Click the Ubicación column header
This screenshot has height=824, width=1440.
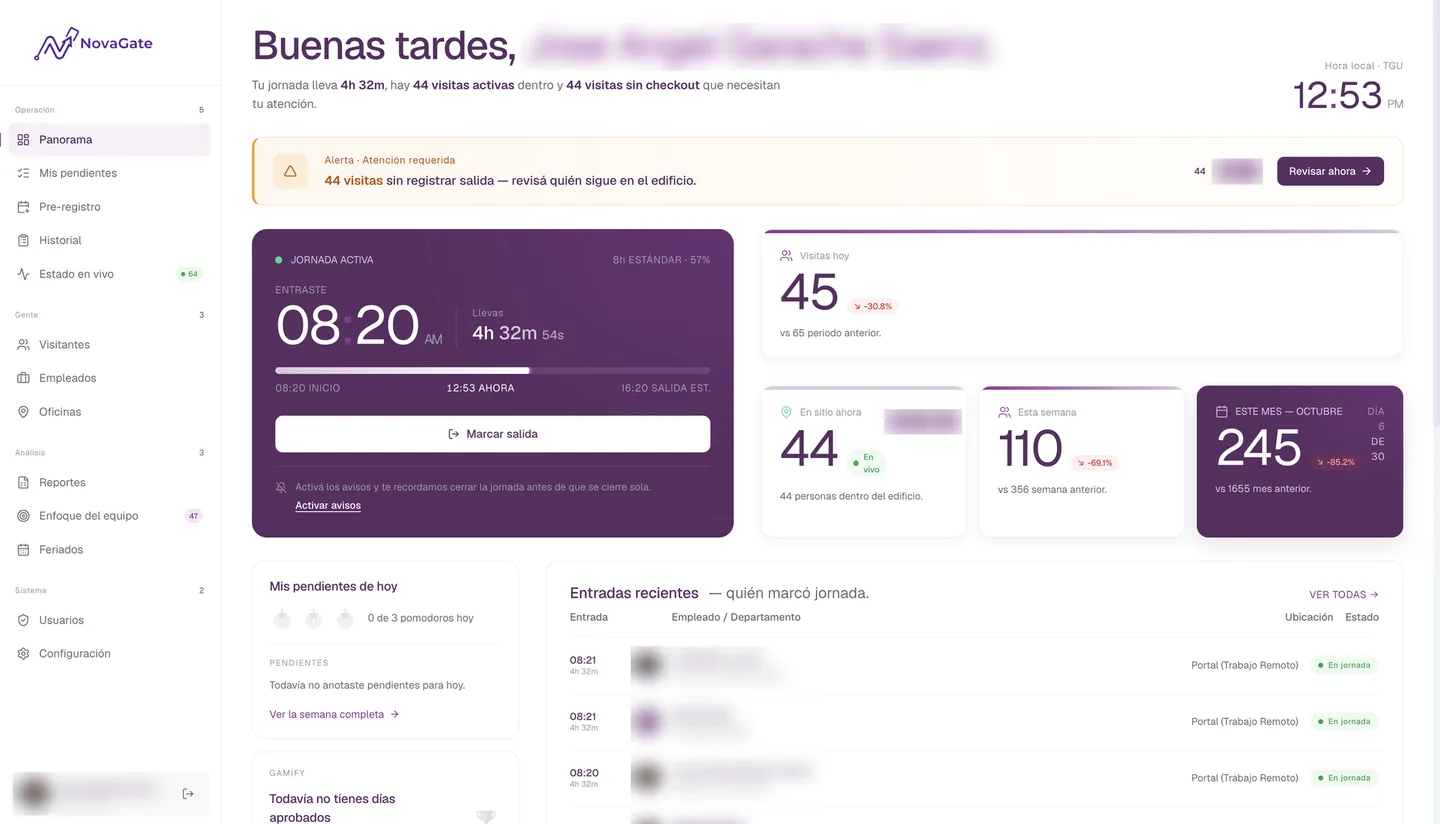(1309, 617)
